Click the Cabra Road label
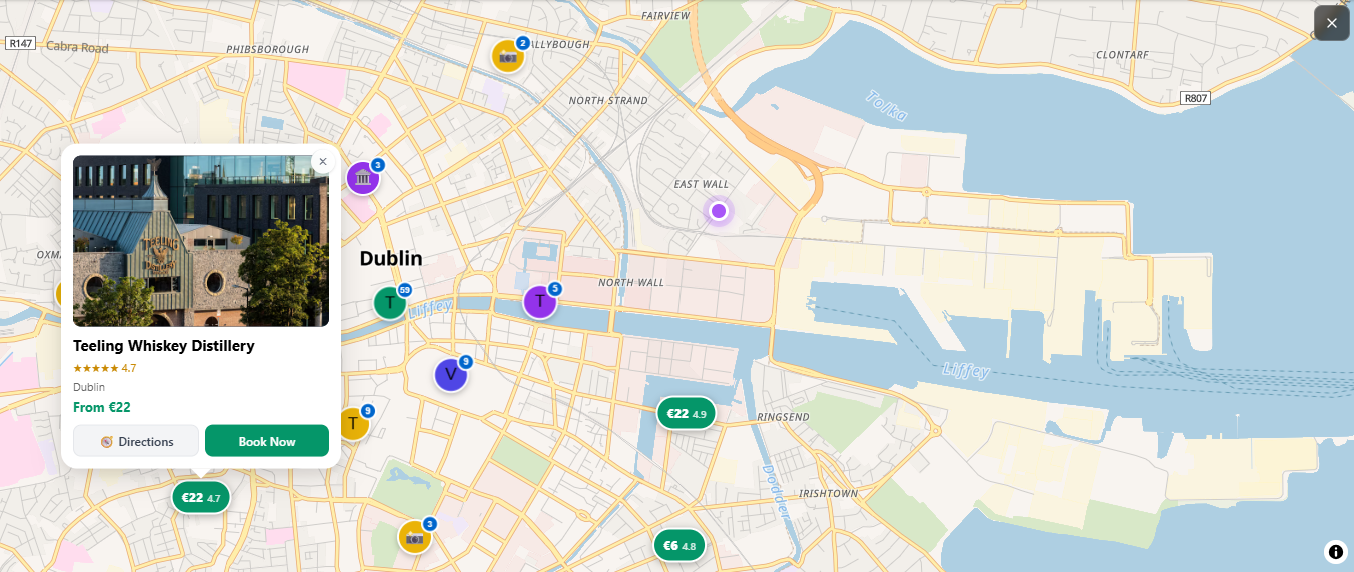The width and height of the screenshot is (1354, 572). pyautogui.click(x=77, y=47)
